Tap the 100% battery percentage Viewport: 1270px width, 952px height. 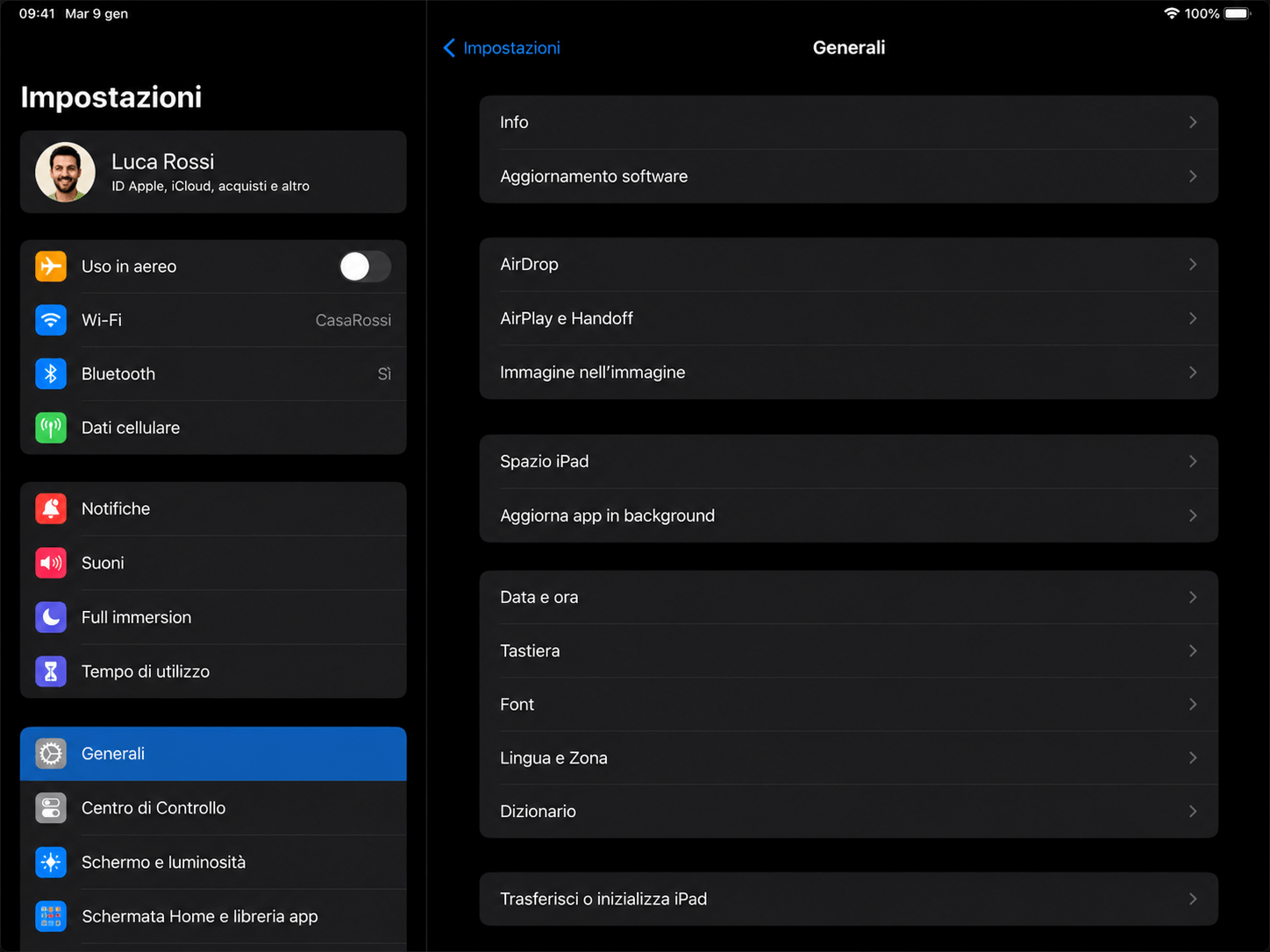click(1202, 13)
